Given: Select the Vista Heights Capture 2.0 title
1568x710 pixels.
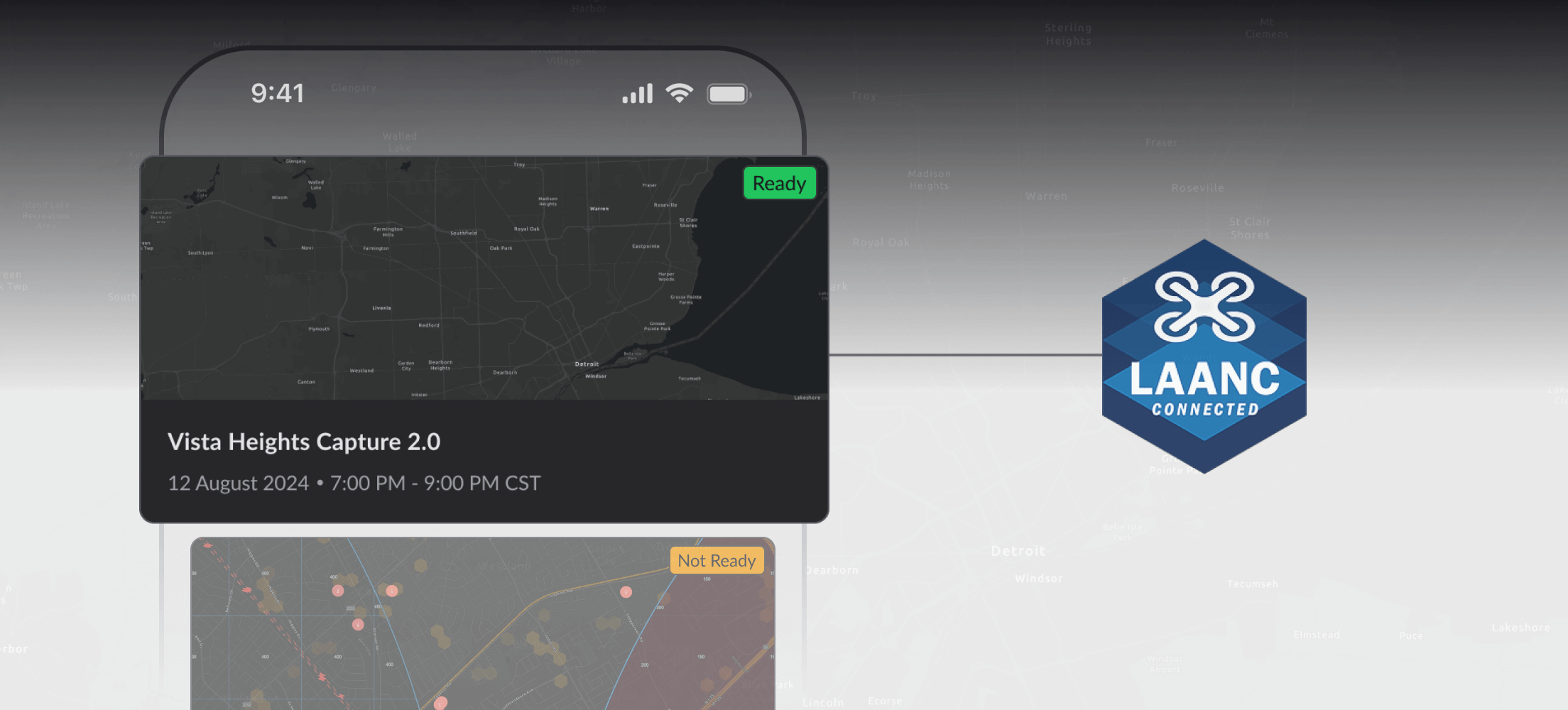Looking at the screenshot, I should 304,442.
